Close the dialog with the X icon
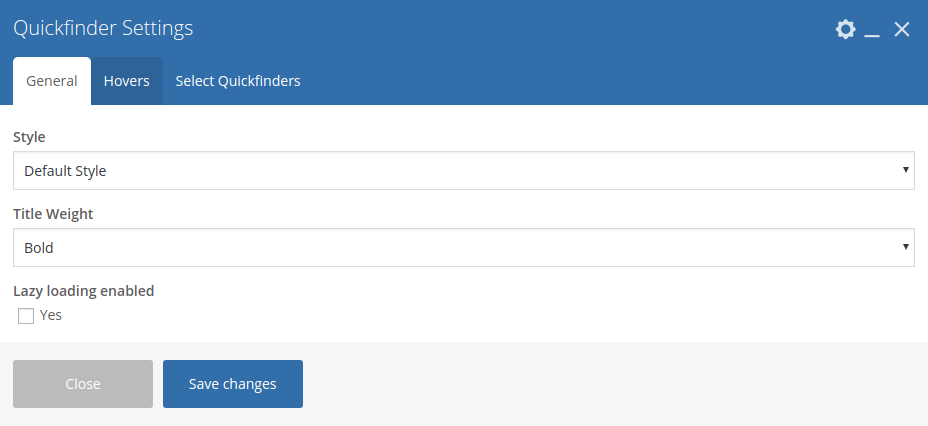This screenshot has height=426, width=928. click(902, 29)
